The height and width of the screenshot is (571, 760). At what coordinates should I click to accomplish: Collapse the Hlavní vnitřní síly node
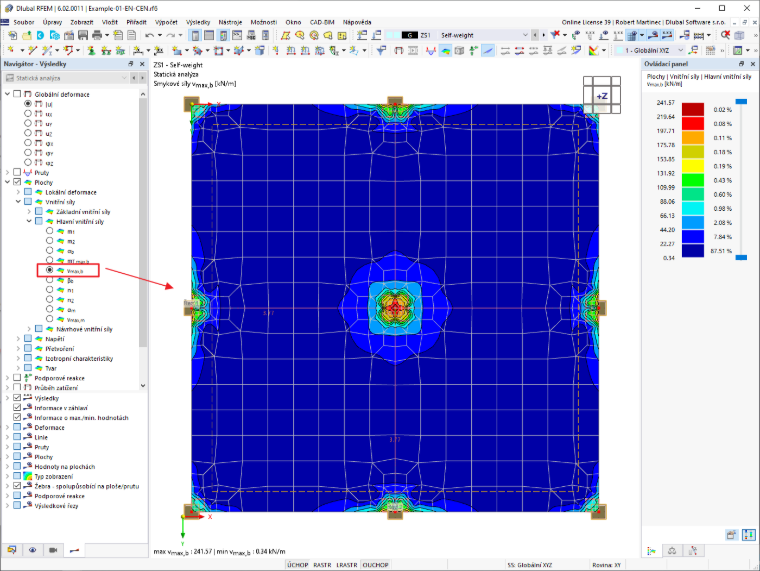click(x=29, y=222)
